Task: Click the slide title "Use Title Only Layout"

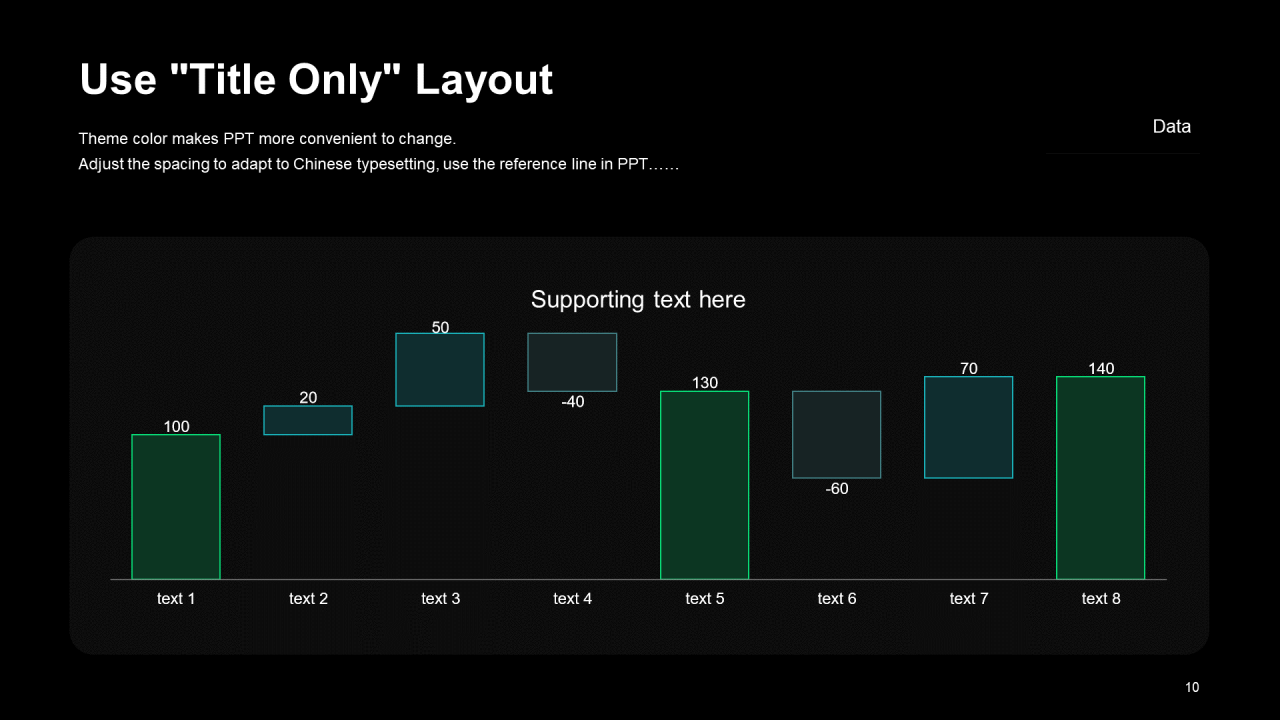Action: pos(315,80)
